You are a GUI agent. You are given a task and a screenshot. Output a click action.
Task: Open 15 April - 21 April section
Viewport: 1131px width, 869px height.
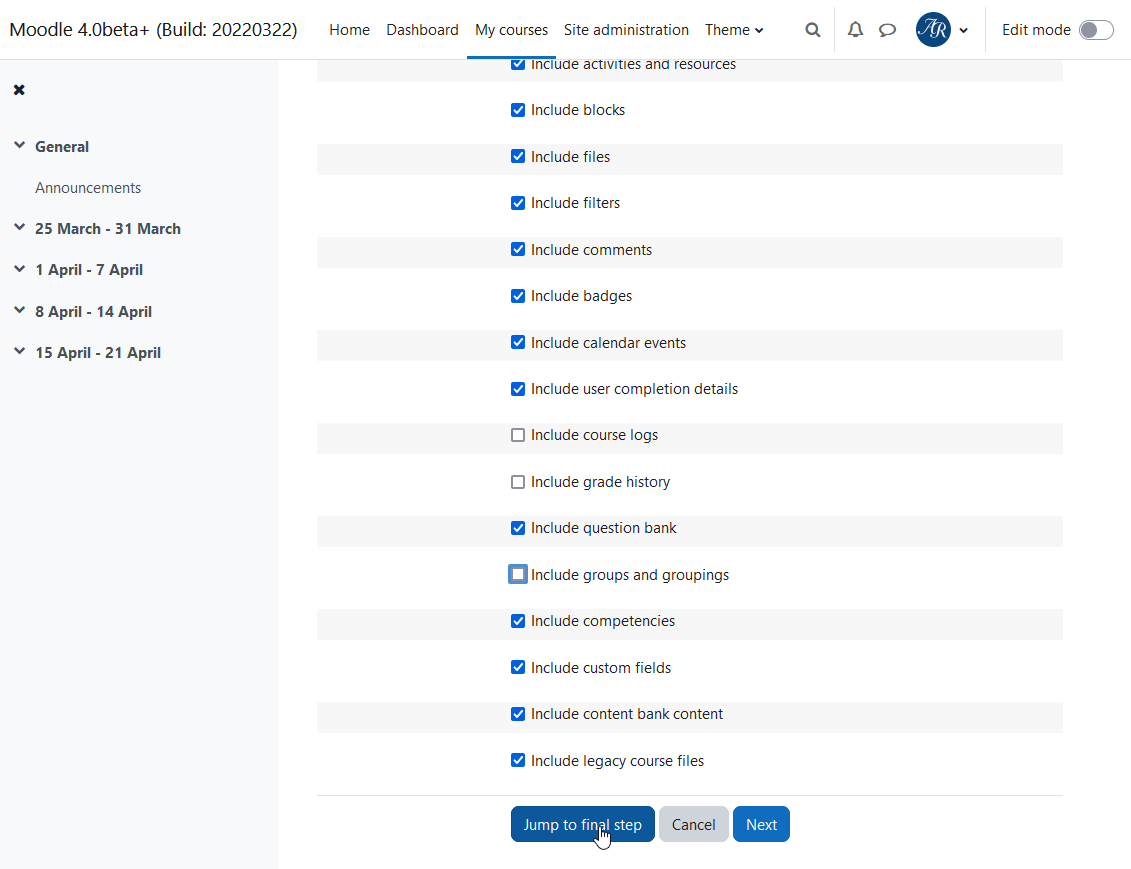tap(98, 353)
